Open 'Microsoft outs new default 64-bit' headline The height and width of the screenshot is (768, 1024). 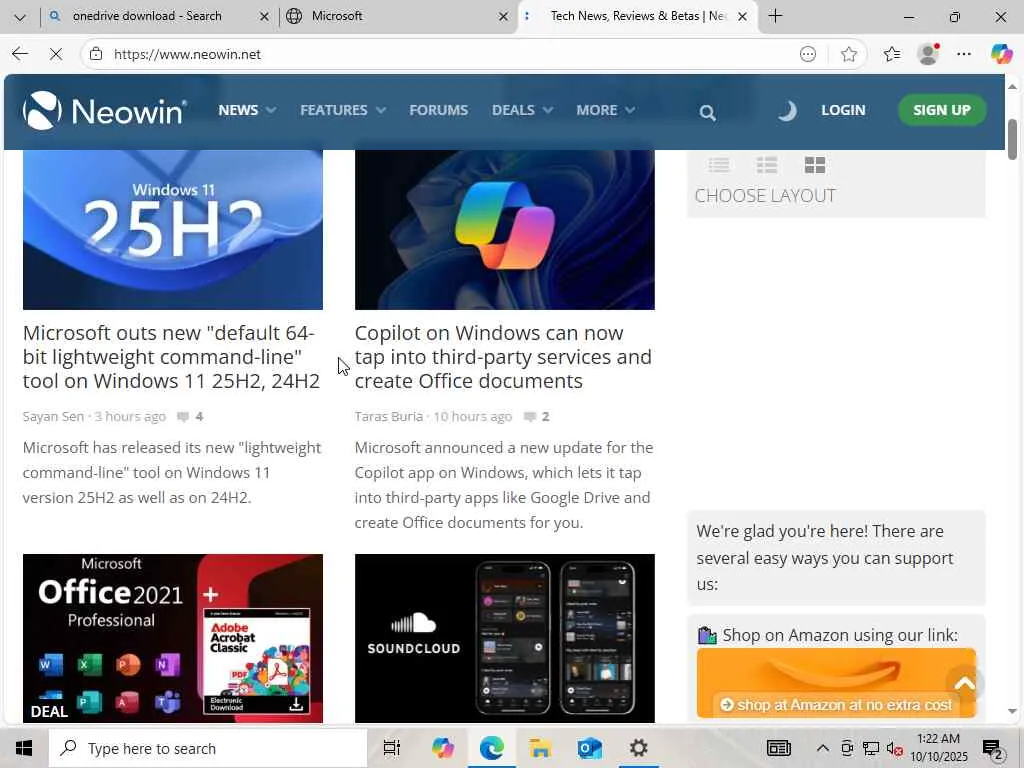coord(171,357)
